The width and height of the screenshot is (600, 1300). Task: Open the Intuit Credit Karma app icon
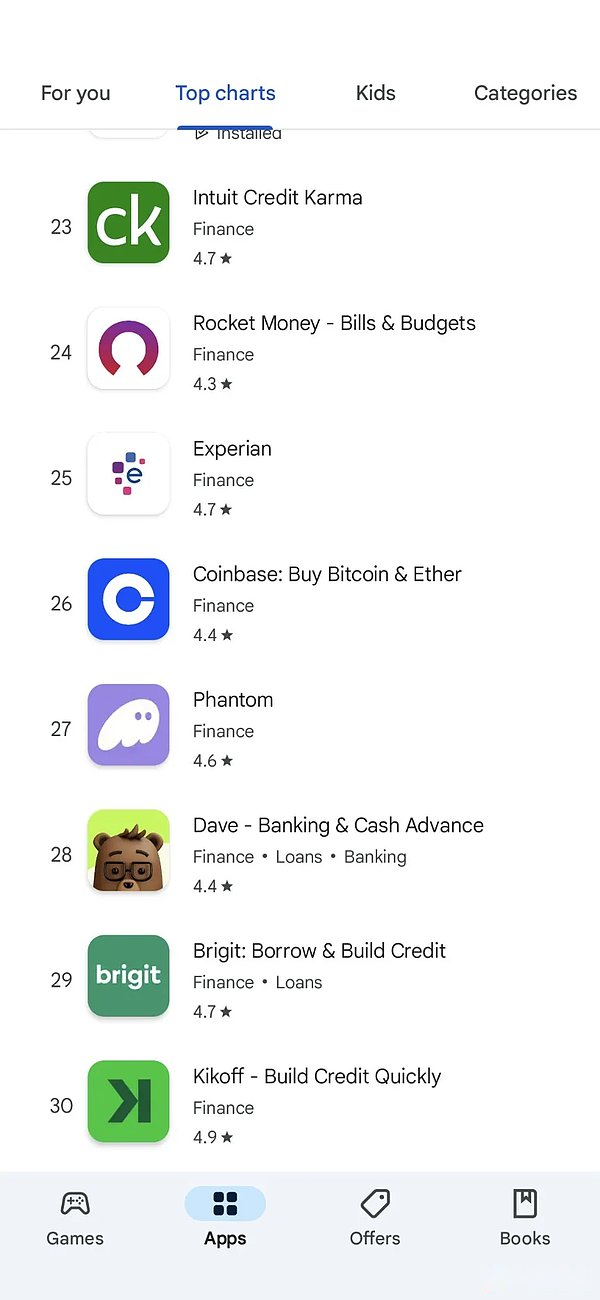click(128, 223)
